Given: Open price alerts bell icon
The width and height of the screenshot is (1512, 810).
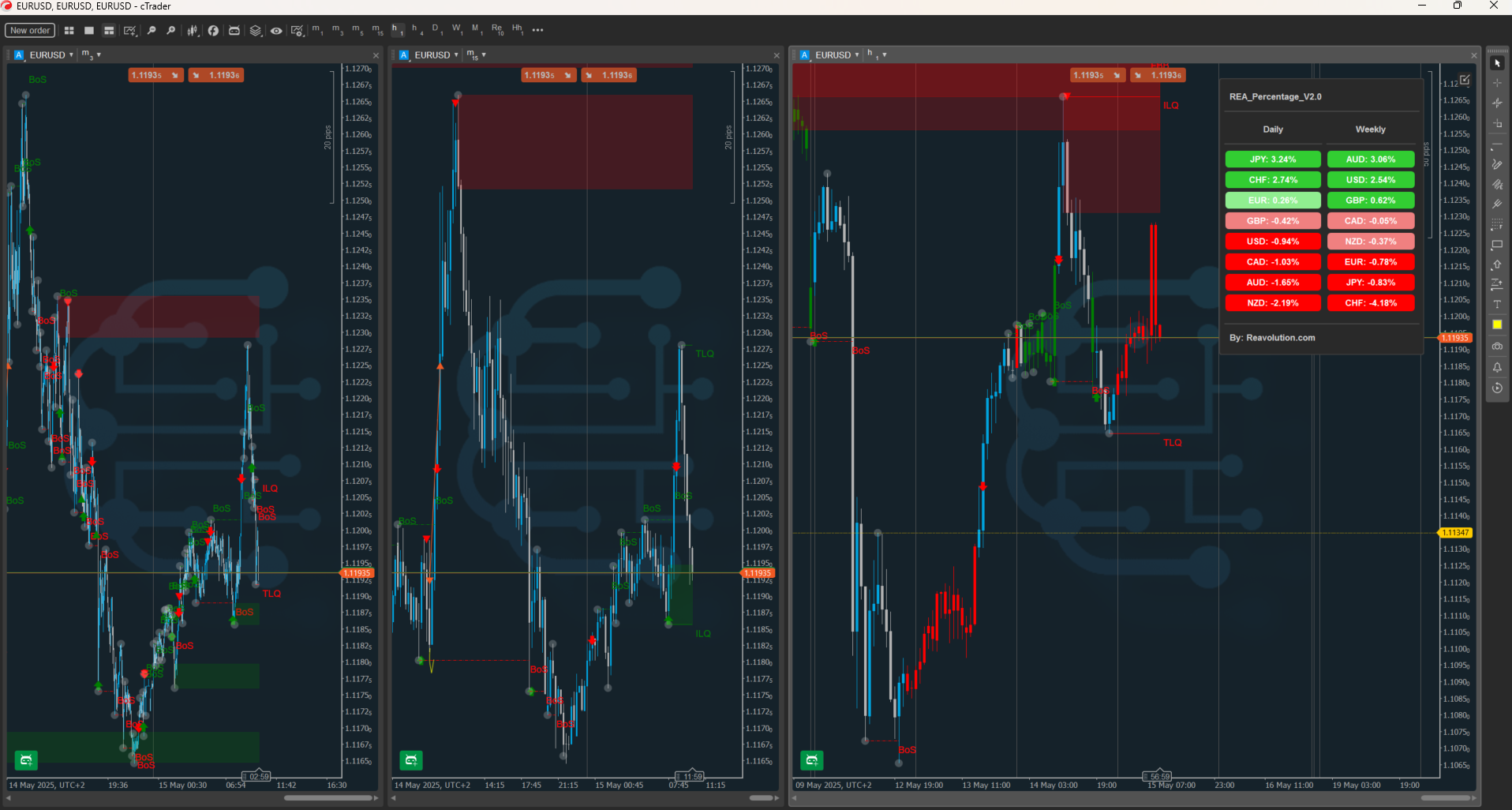Looking at the screenshot, I should [x=1497, y=367].
